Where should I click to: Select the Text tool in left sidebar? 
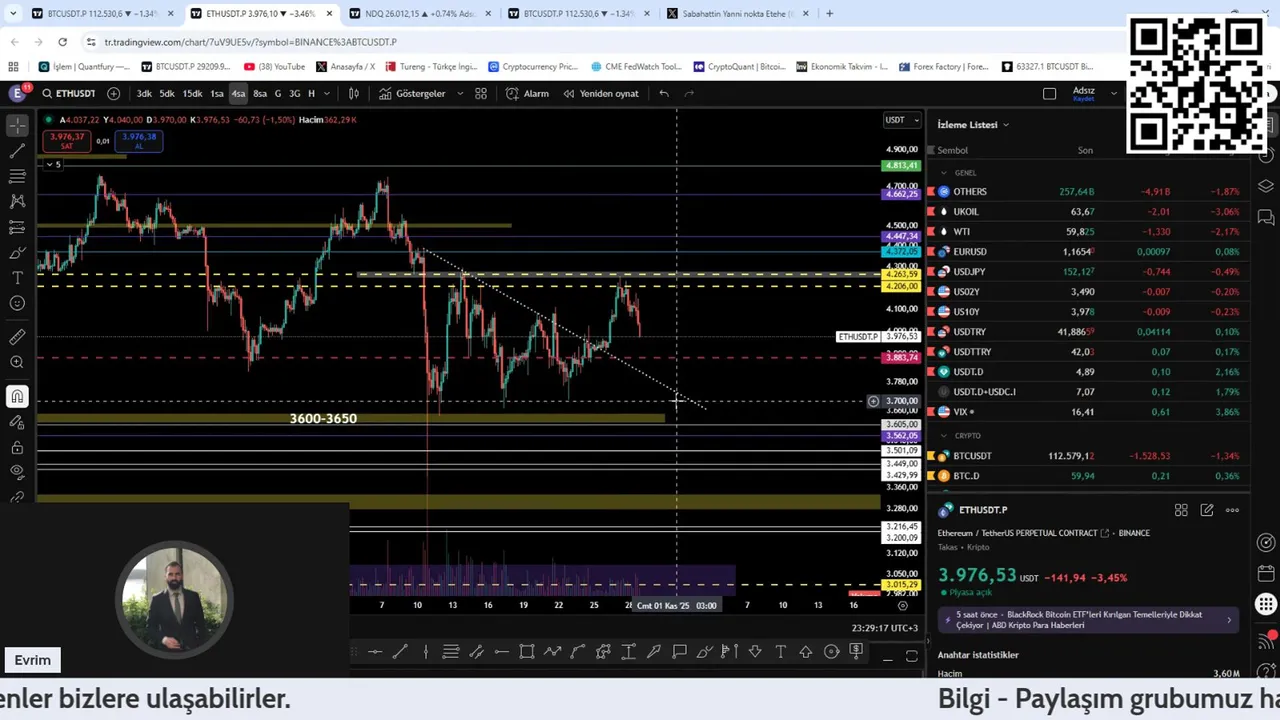(17, 277)
